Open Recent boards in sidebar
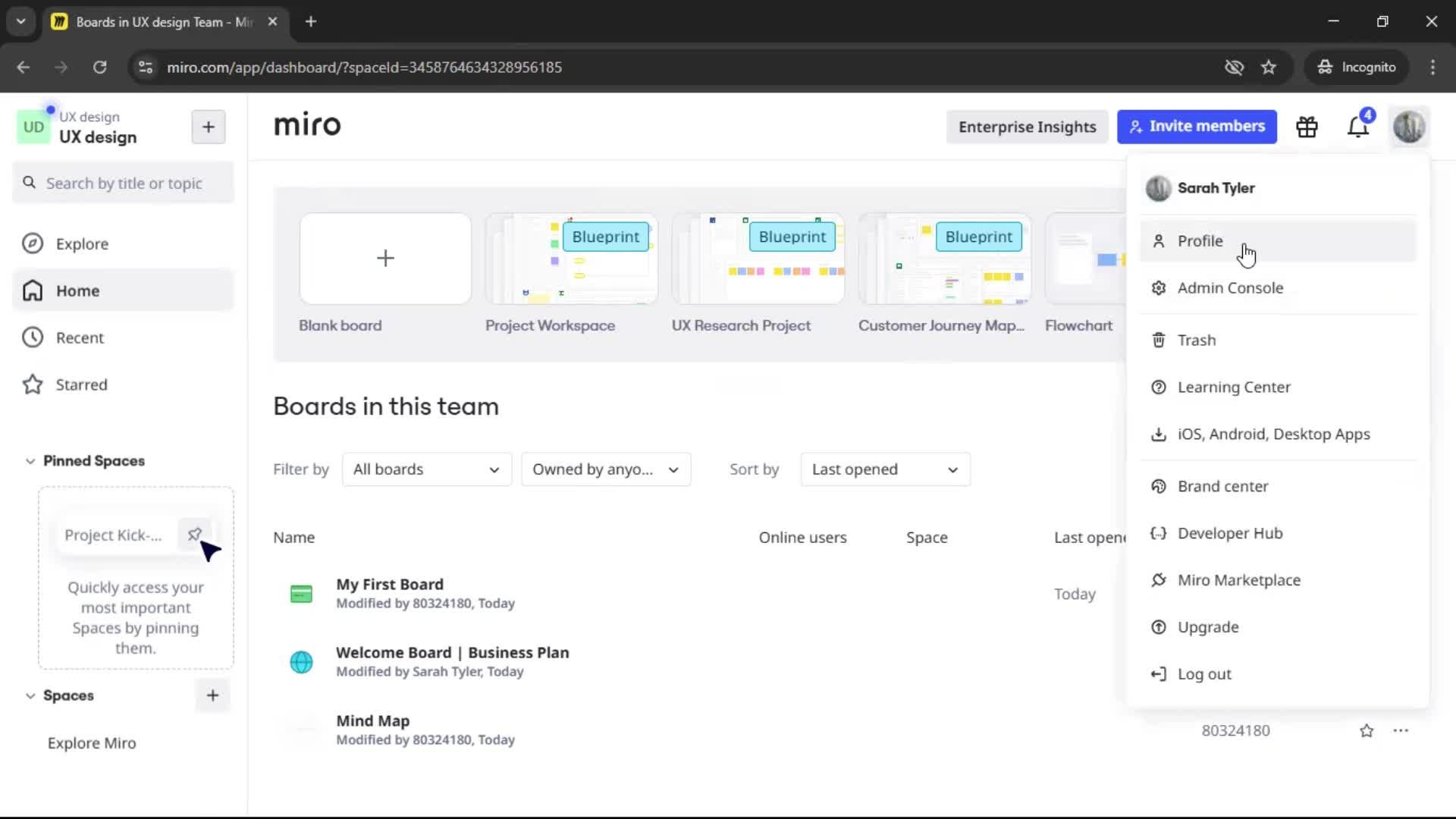 123,338
